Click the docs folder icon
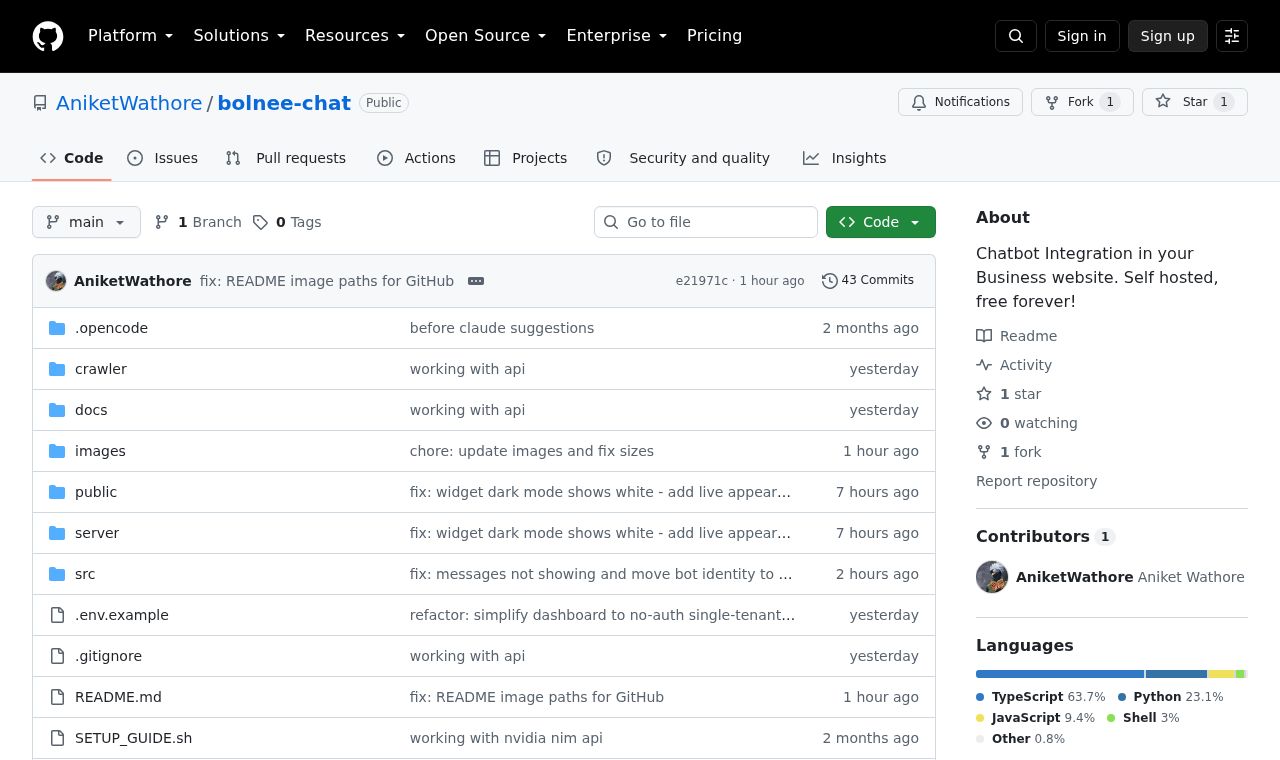Screen dimensions: 1280x760 (x=57, y=410)
